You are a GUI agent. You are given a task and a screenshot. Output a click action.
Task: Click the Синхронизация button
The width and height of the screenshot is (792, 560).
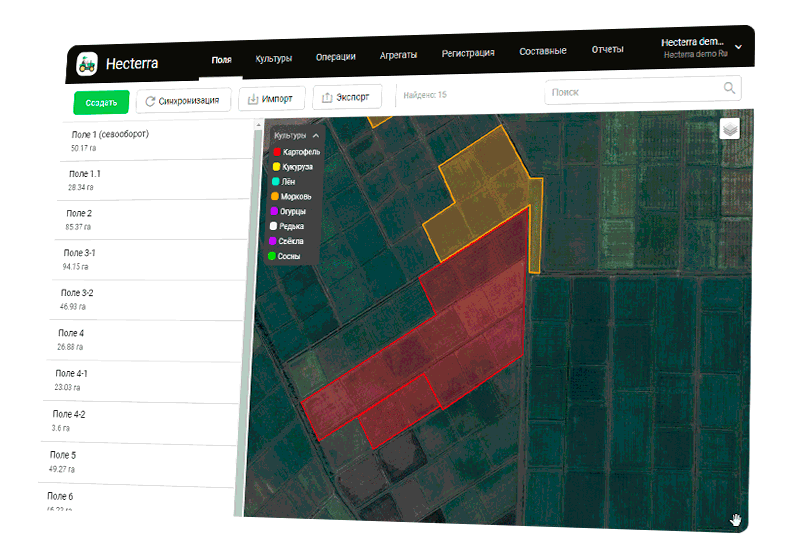tap(184, 101)
